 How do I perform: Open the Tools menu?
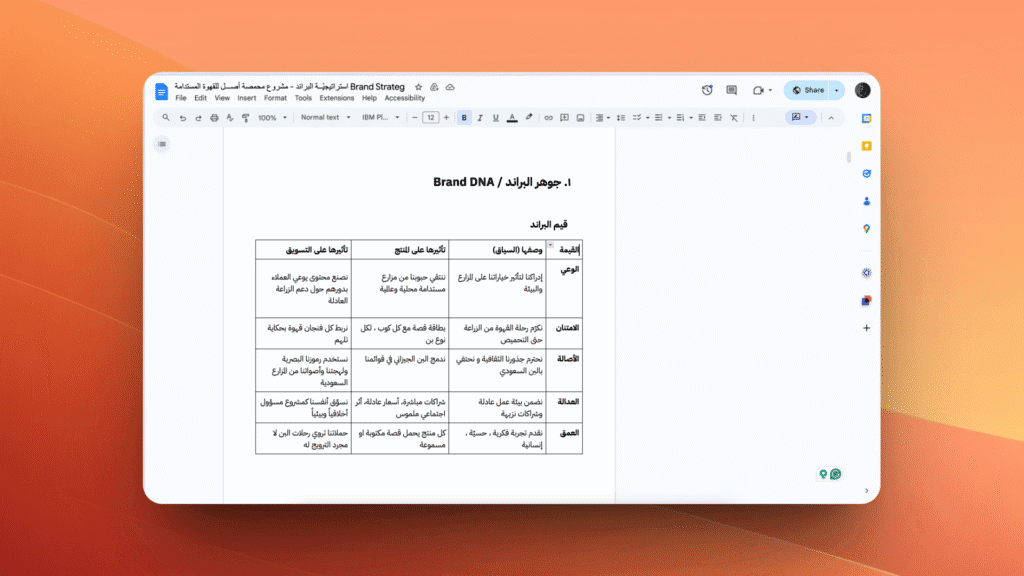click(303, 98)
